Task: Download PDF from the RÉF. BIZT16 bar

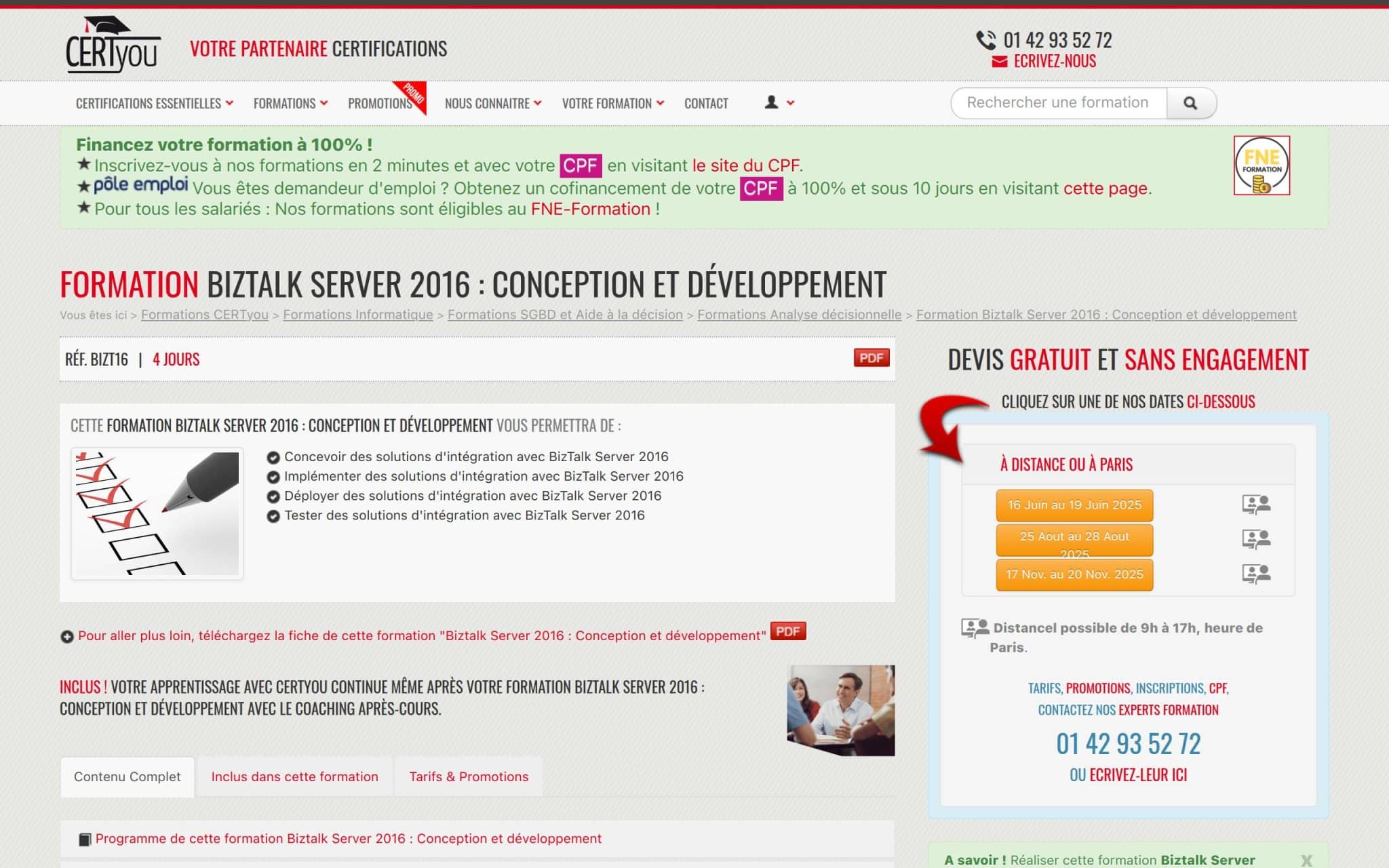Action: (872, 358)
